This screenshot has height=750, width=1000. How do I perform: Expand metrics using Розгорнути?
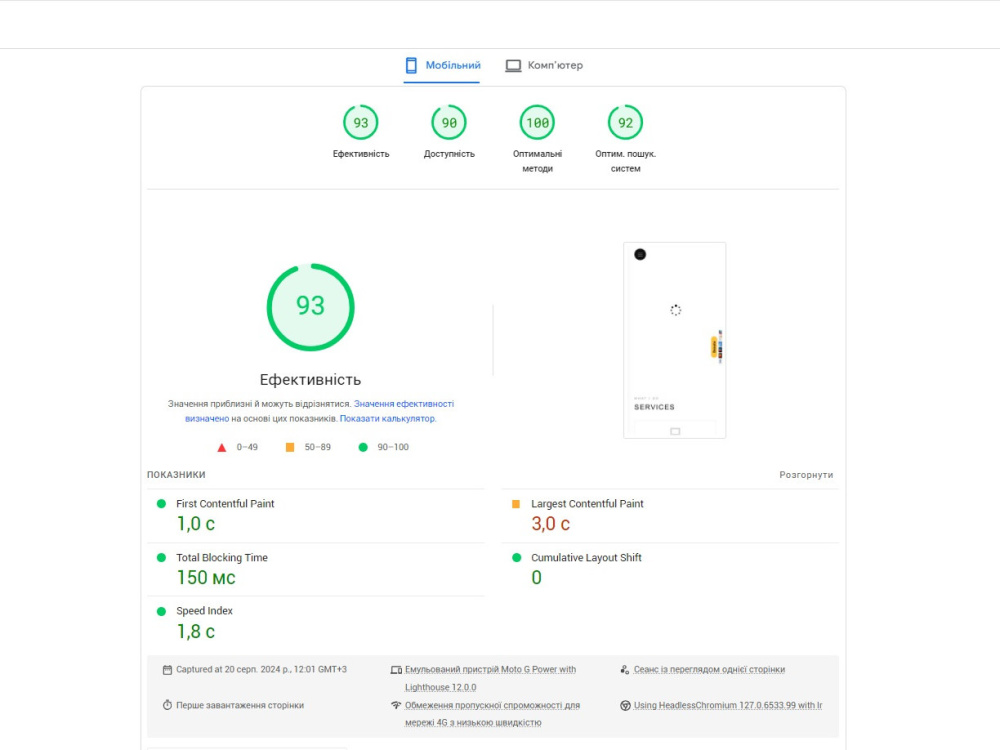point(806,474)
